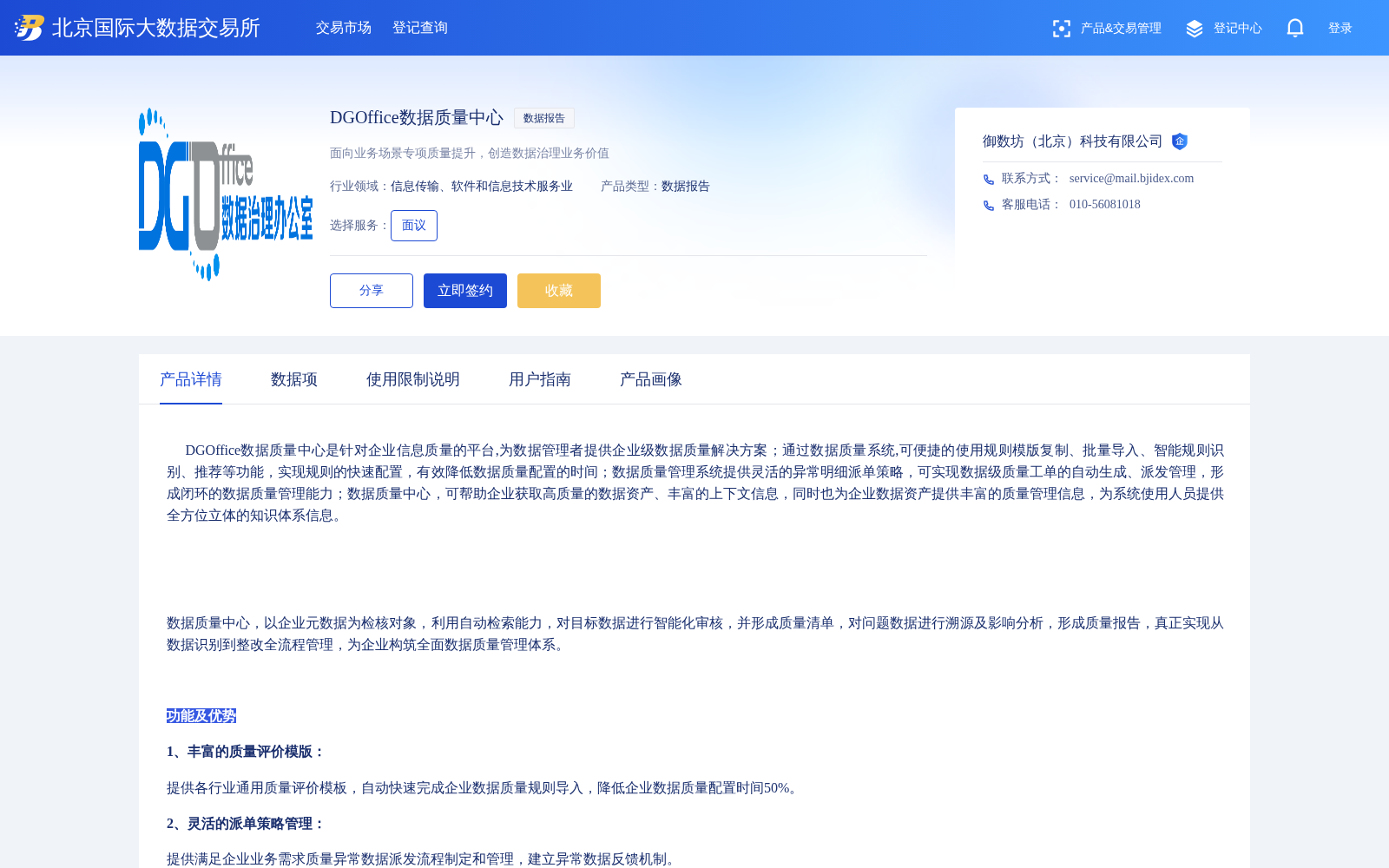Click the industry value 信息传输、软件和信息技术服务业
The height and width of the screenshot is (868, 1389).
482,187
